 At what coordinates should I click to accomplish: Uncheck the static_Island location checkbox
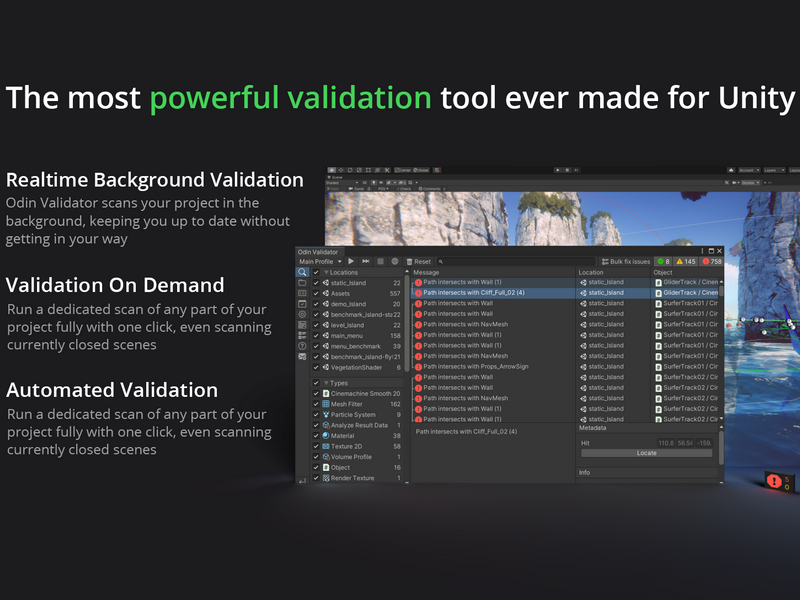click(x=316, y=283)
